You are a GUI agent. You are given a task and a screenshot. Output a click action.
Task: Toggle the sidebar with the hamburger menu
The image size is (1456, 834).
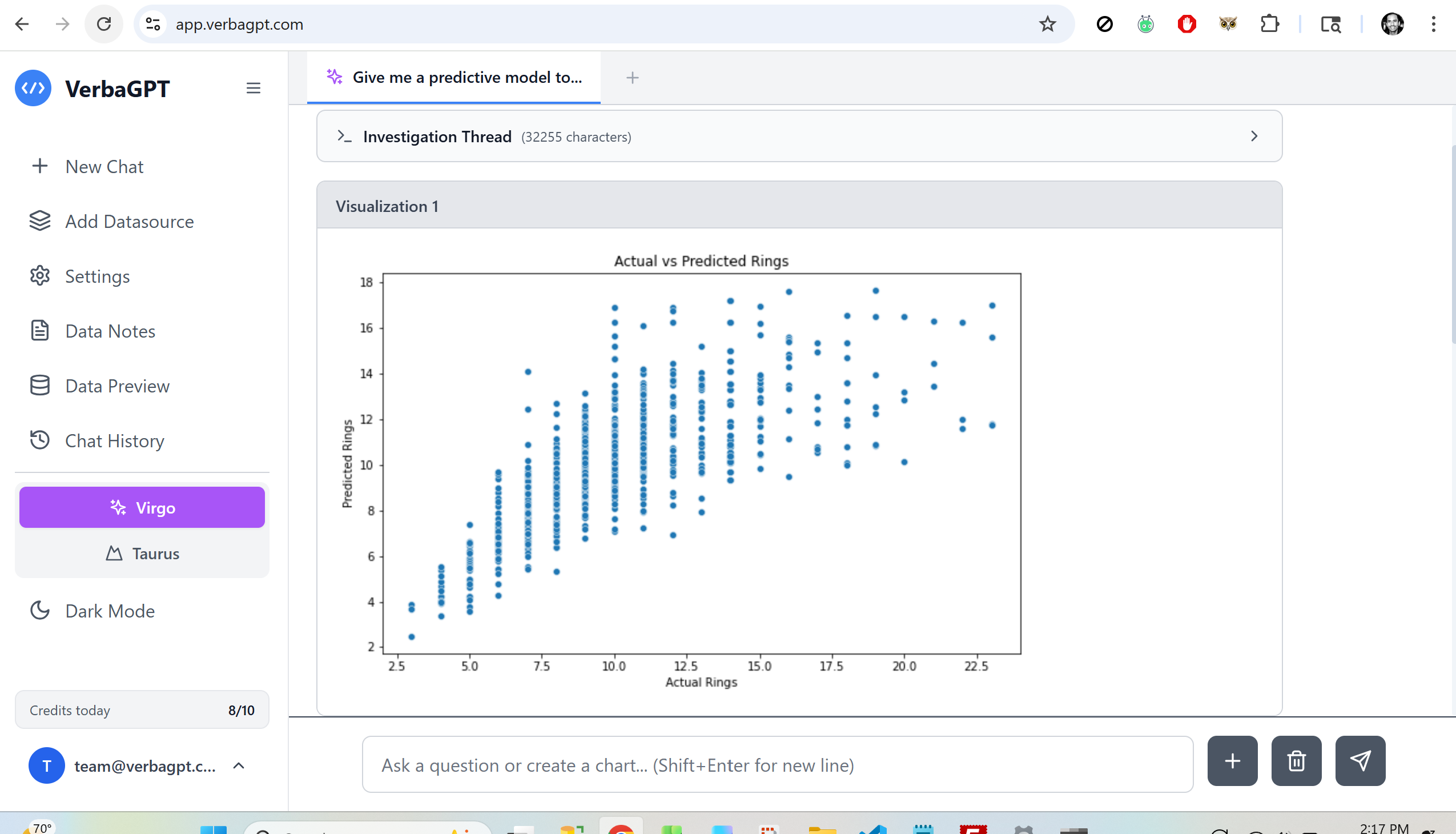(x=254, y=87)
